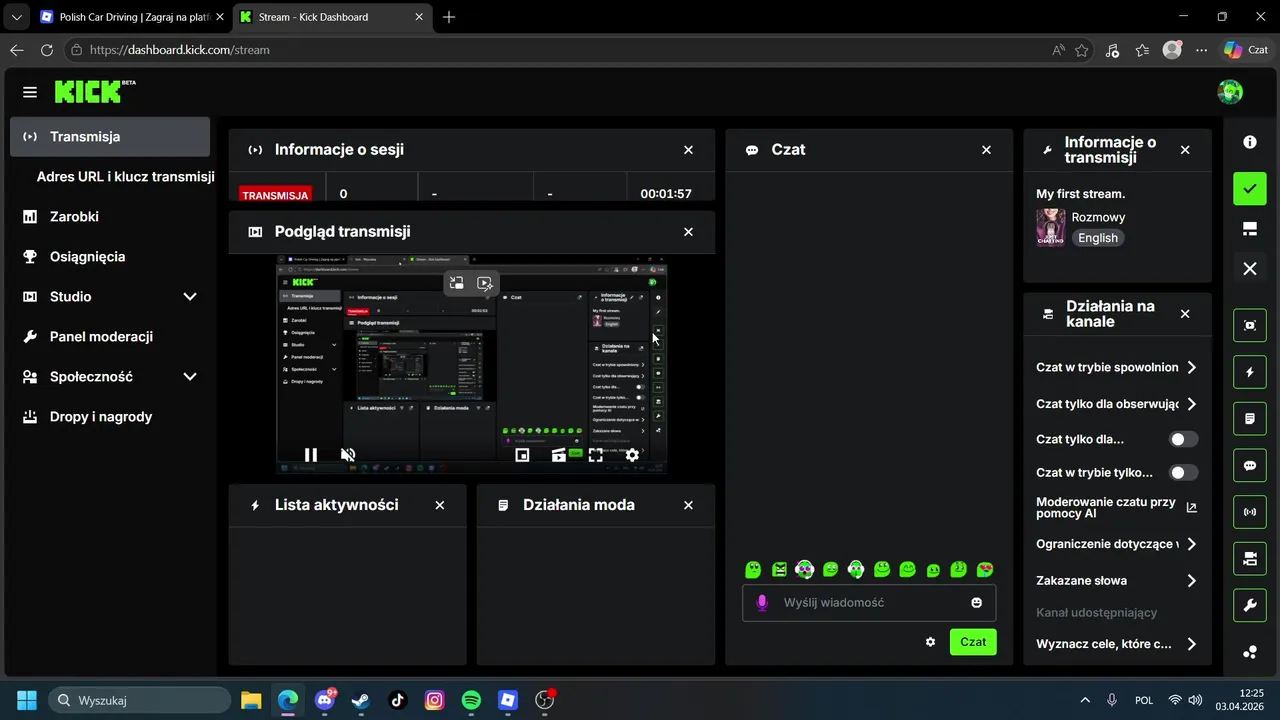Image resolution: width=1280 pixels, height=720 pixels.
Task: Close the Informacje o transmisji panel
Action: 1185,150
